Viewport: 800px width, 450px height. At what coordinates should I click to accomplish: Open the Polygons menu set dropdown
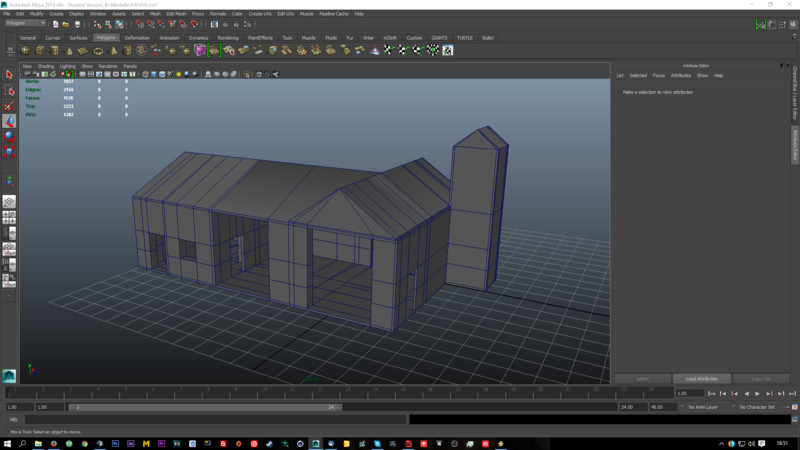tap(25, 23)
